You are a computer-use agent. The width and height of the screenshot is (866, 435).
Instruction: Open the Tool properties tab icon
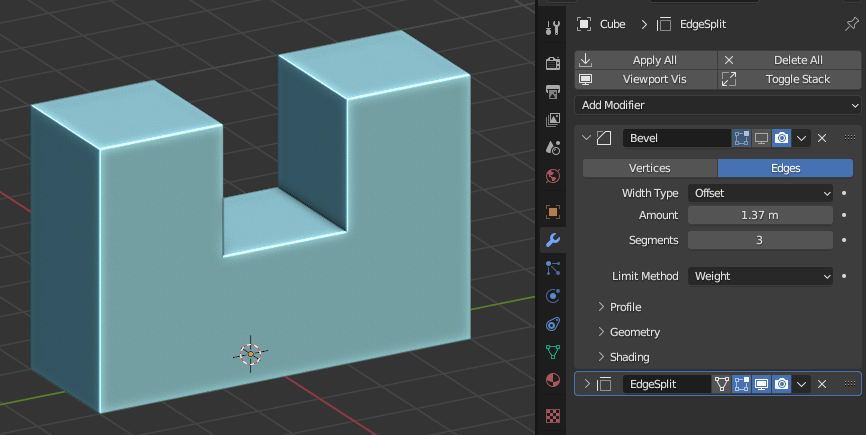point(552,28)
